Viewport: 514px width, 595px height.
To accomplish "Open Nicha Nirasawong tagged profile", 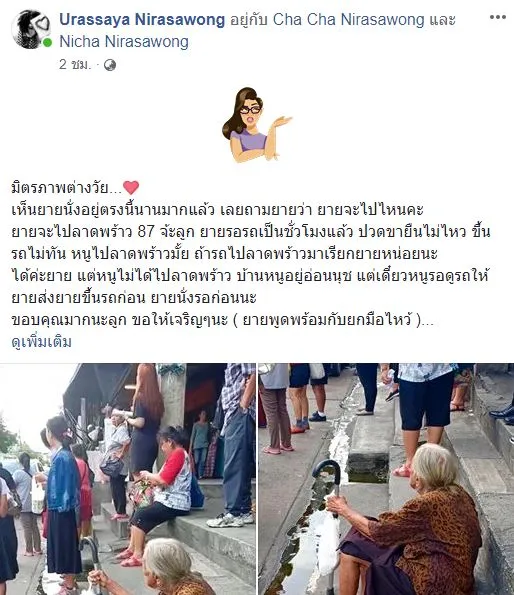I will coord(124,42).
